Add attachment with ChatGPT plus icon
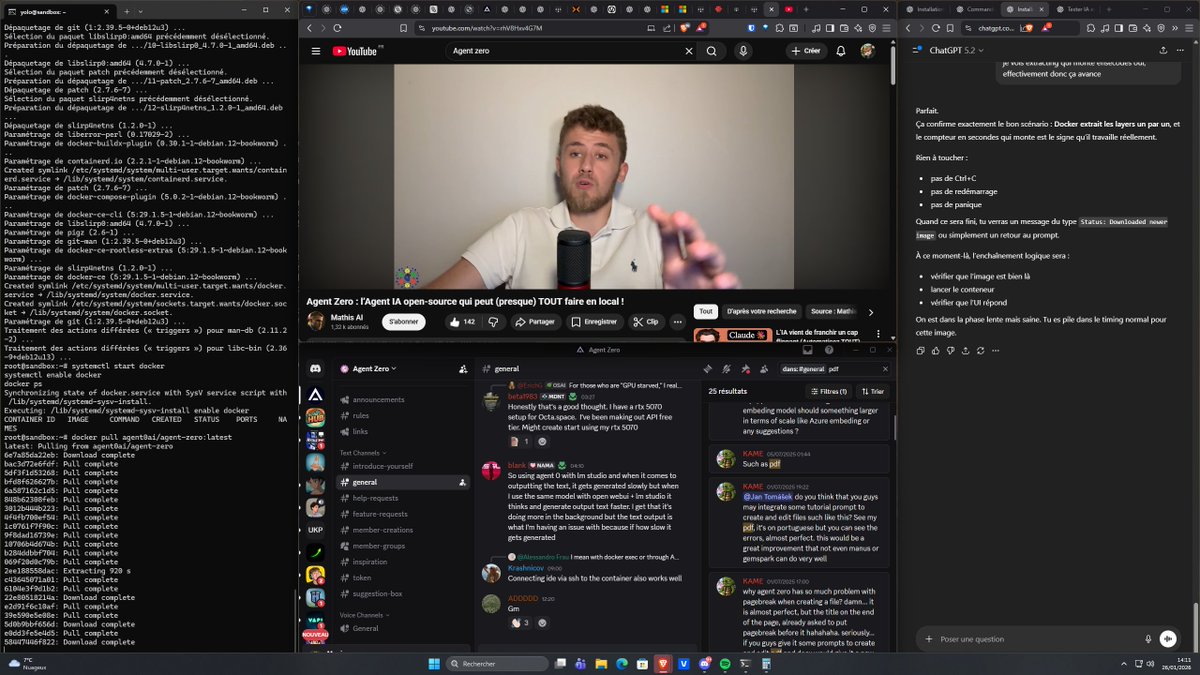The width and height of the screenshot is (1200, 675). (x=929, y=639)
